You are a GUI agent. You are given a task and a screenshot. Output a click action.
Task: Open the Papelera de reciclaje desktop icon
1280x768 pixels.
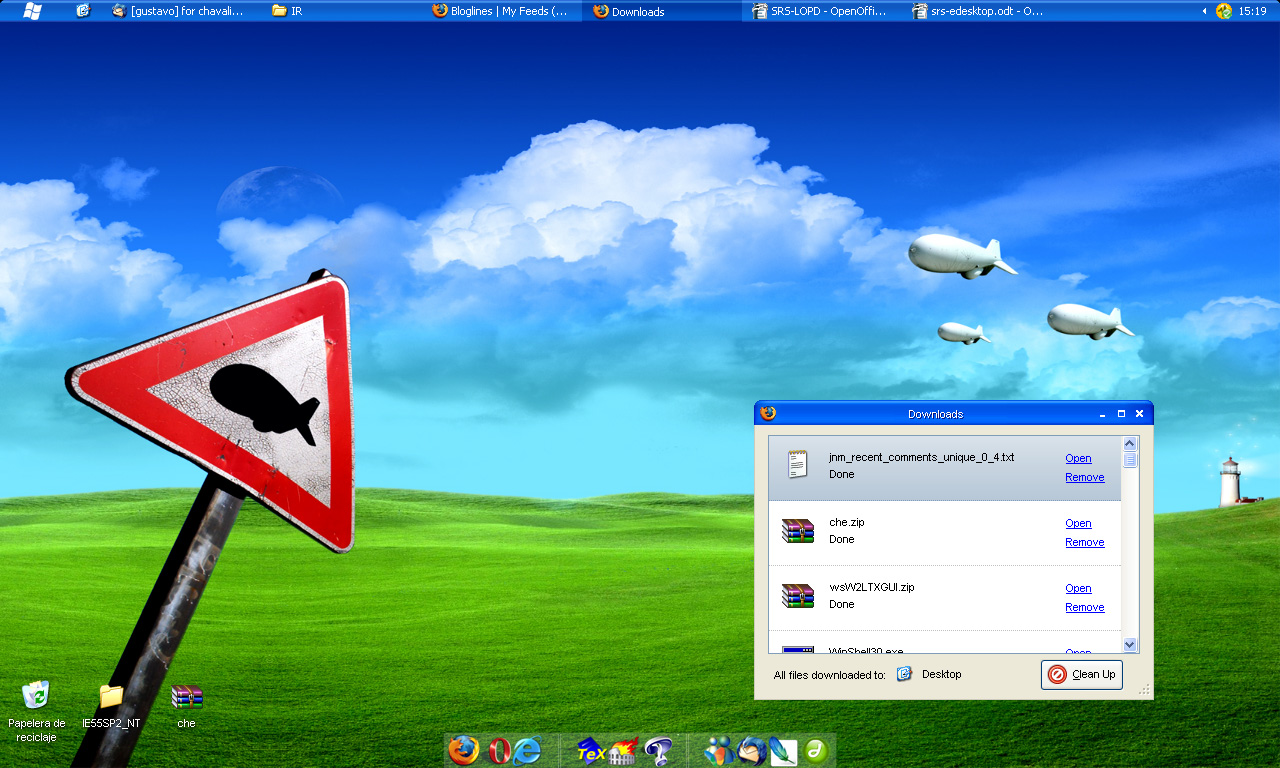click(36, 711)
